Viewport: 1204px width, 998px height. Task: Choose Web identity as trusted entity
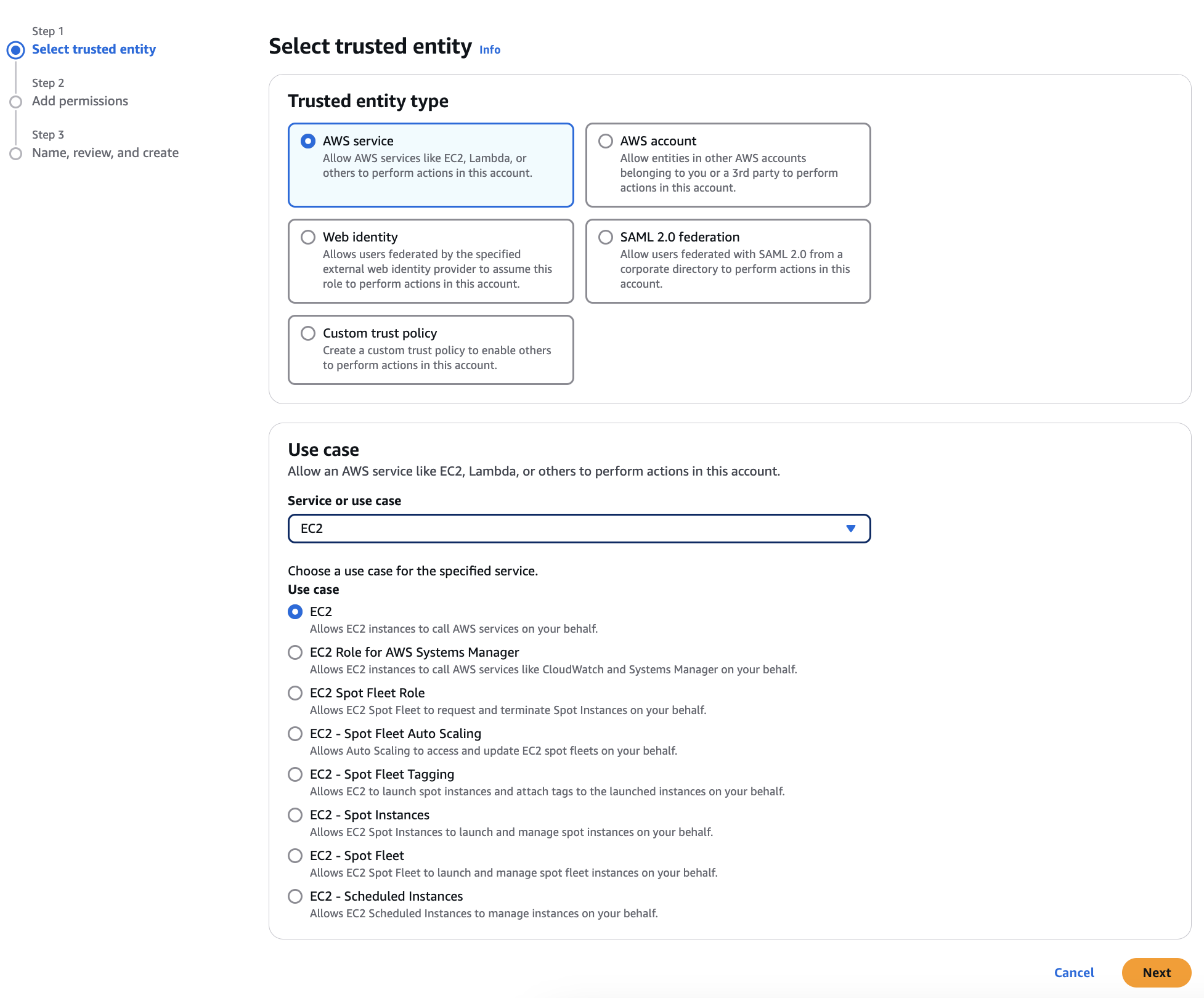tap(431, 261)
